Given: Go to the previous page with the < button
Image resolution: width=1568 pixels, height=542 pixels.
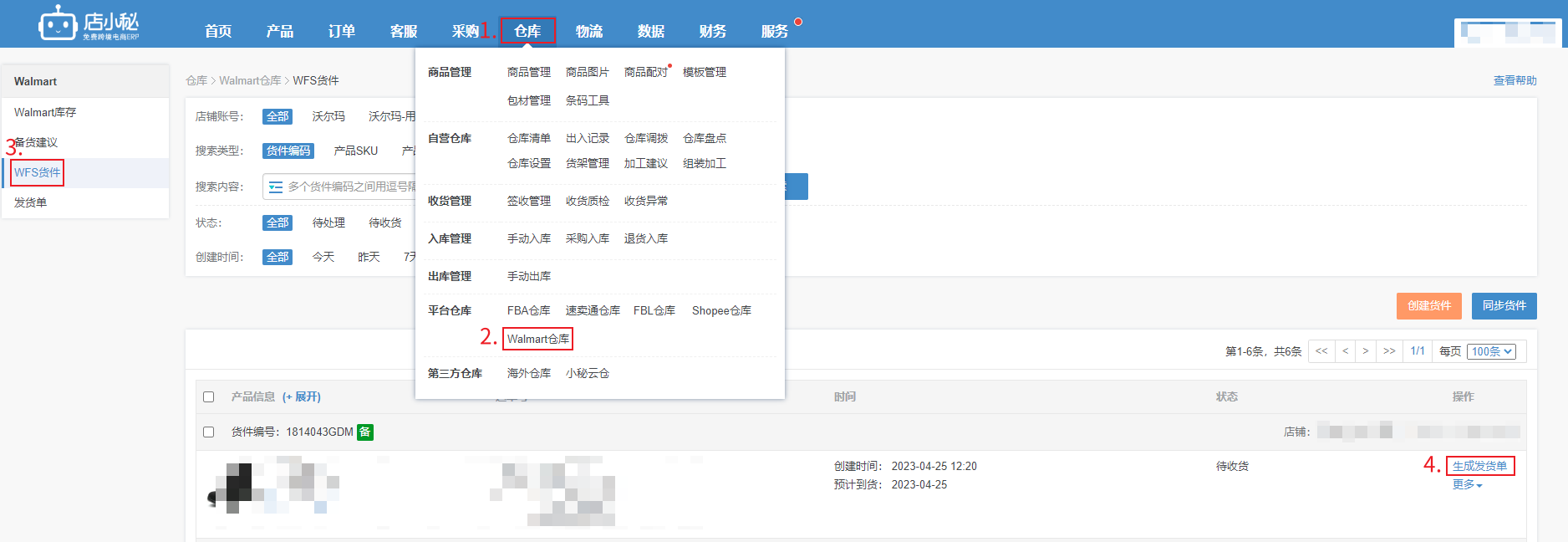Looking at the screenshot, I should pos(1345,351).
